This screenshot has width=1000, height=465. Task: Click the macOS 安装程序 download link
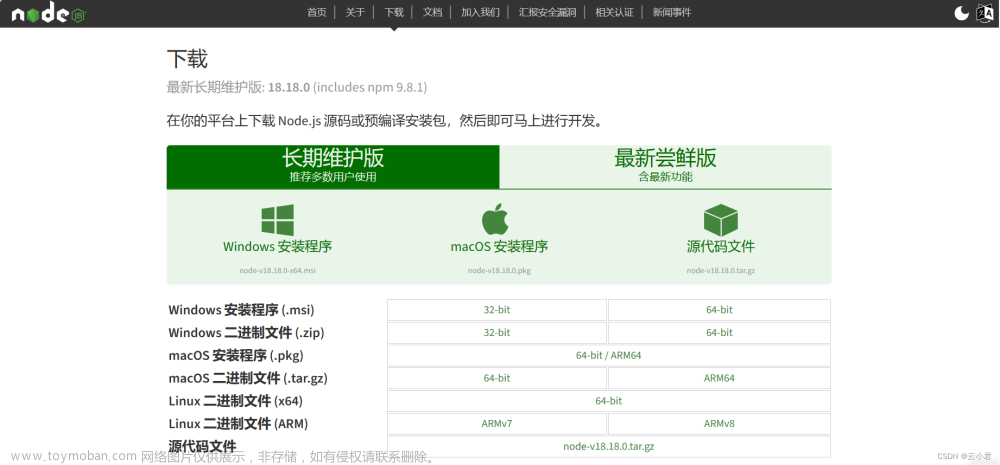tap(499, 247)
